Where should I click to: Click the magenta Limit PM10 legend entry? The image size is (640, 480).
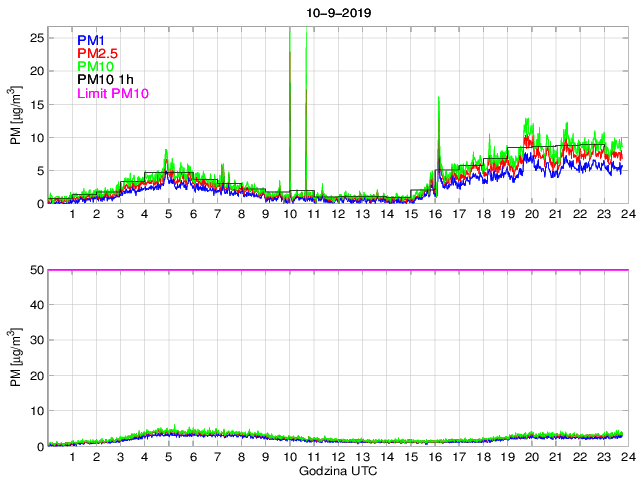click(112, 95)
